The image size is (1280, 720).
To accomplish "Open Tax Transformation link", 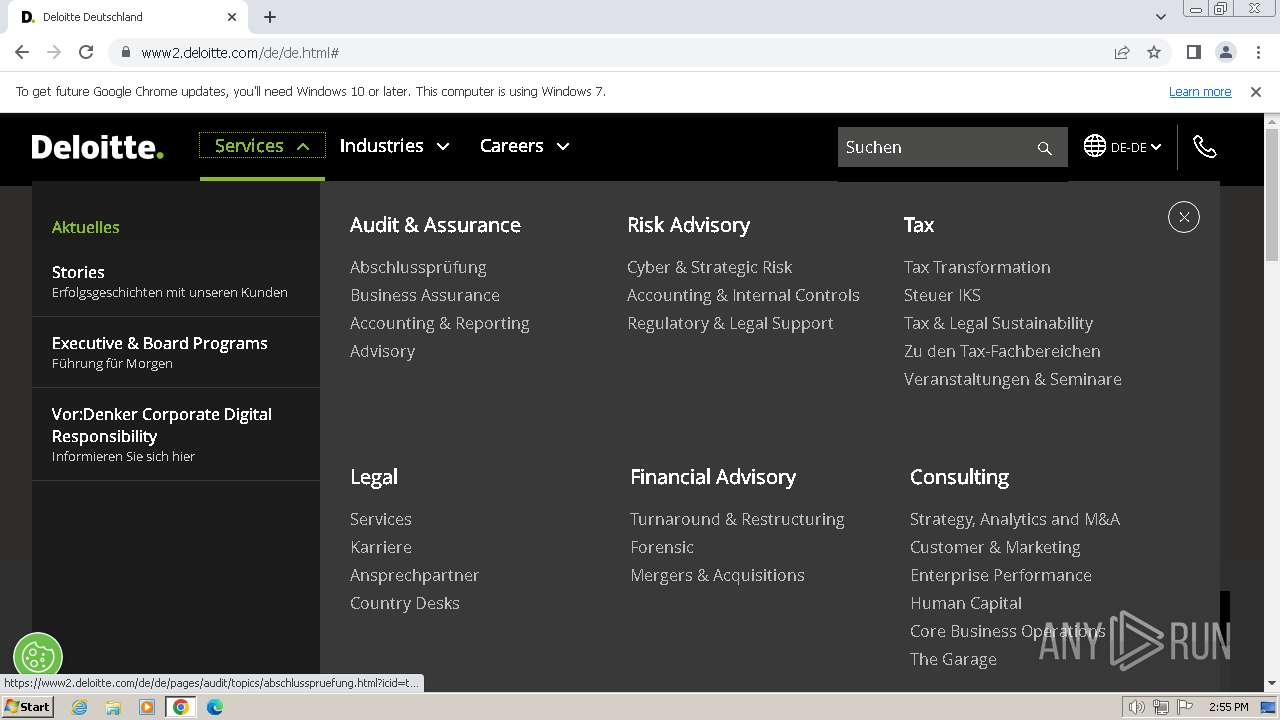I will pos(977,267).
